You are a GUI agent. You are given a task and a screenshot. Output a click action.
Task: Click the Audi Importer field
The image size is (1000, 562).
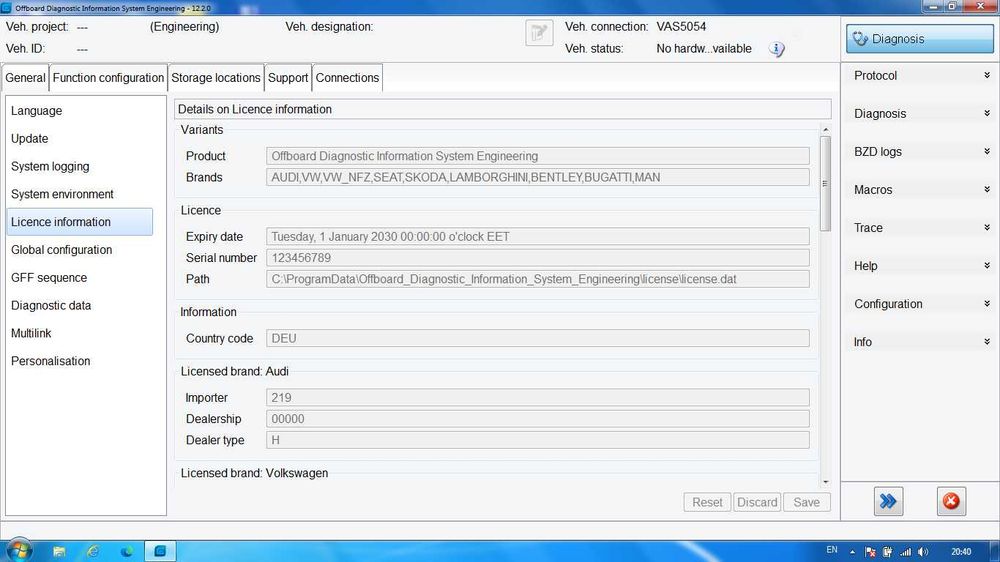pos(538,397)
